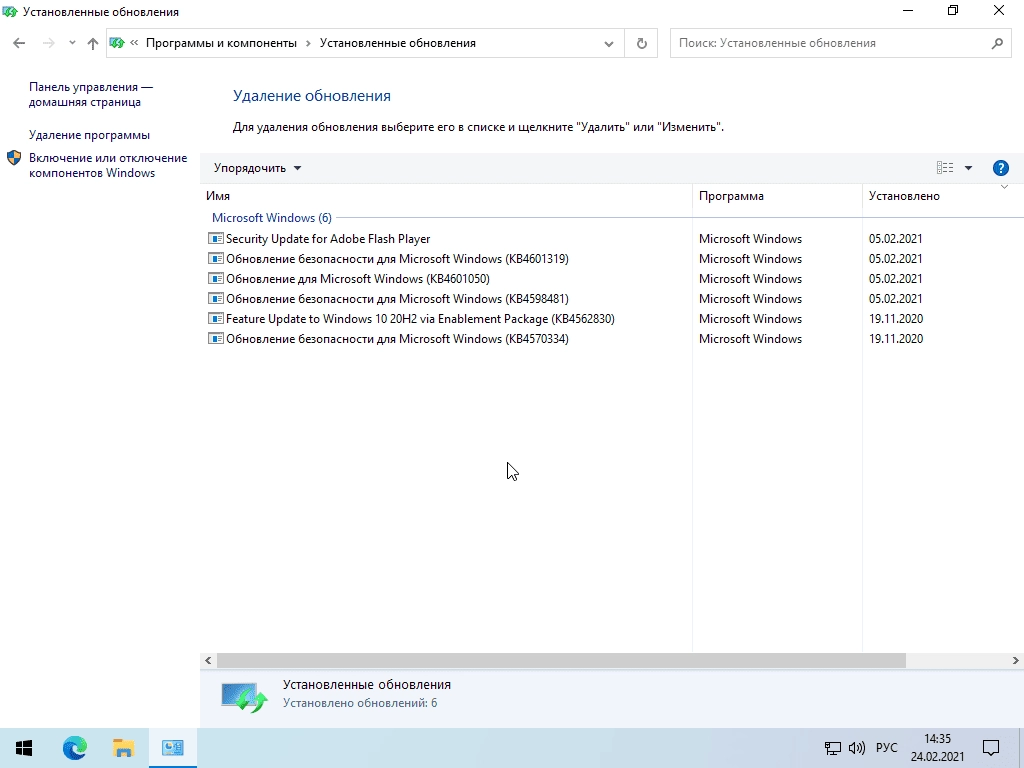Open recent locations dropdown arrow

point(72,43)
